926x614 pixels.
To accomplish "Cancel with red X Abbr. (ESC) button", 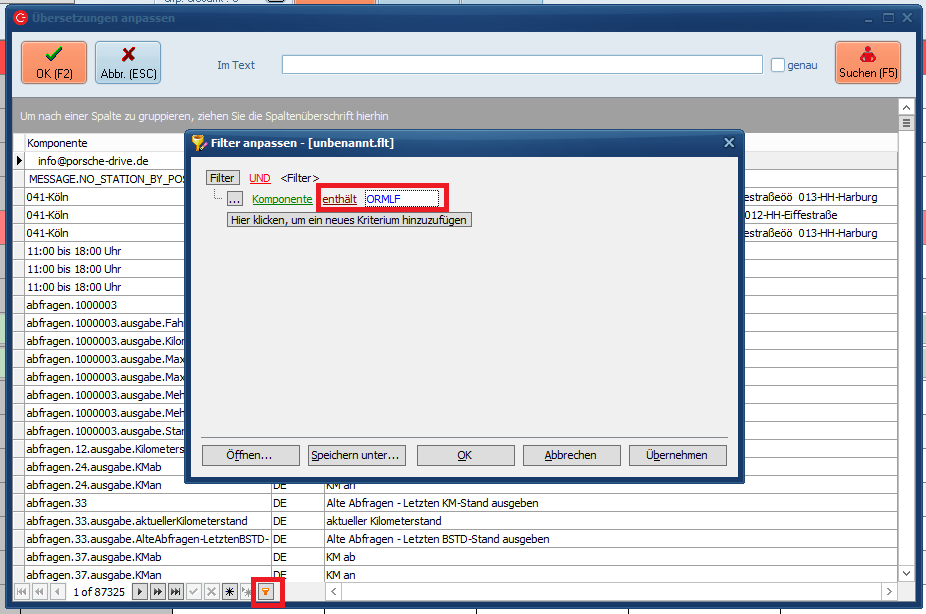I will click(128, 63).
